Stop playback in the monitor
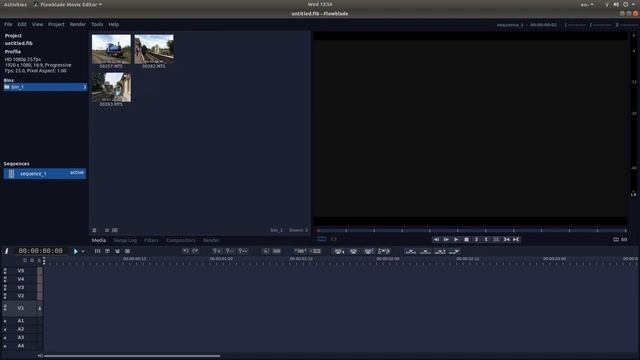640x360 pixels. pos(466,240)
